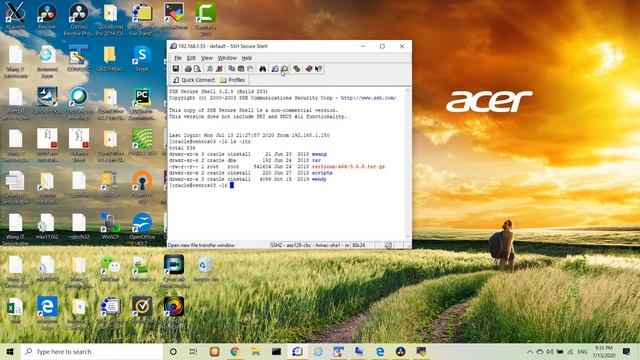
Task: Open File Explorer from the taskbar
Action: pyautogui.click(x=256, y=351)
